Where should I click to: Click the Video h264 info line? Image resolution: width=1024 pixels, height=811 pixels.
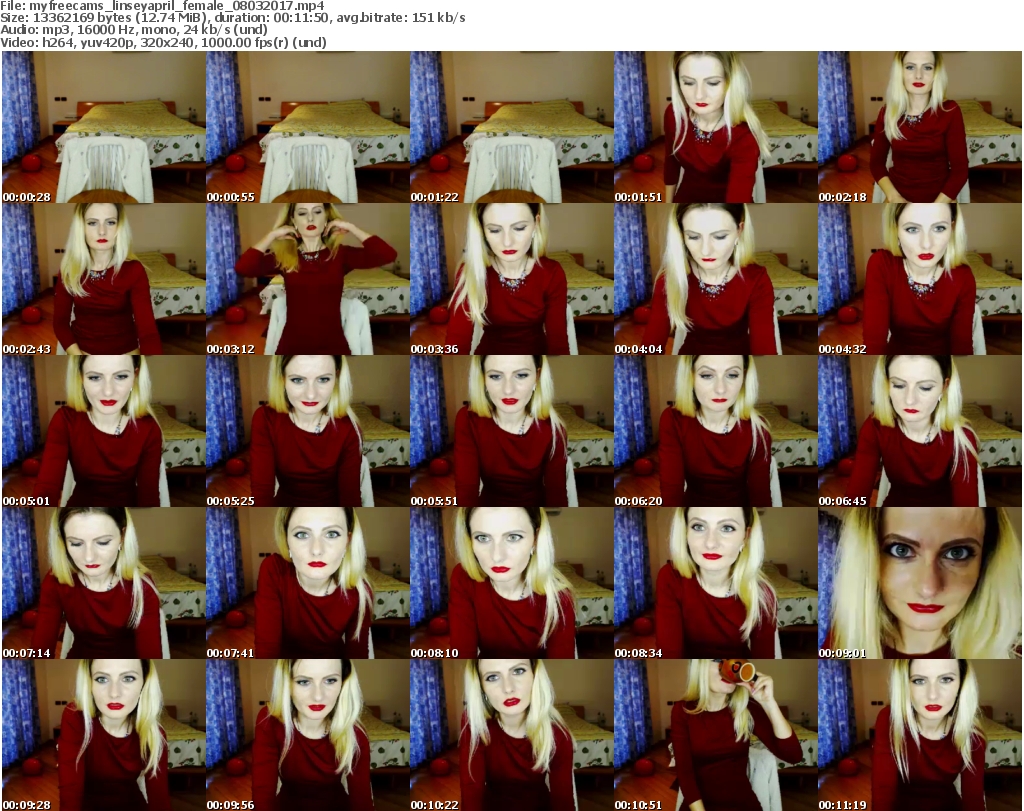(x=163, y=43)
